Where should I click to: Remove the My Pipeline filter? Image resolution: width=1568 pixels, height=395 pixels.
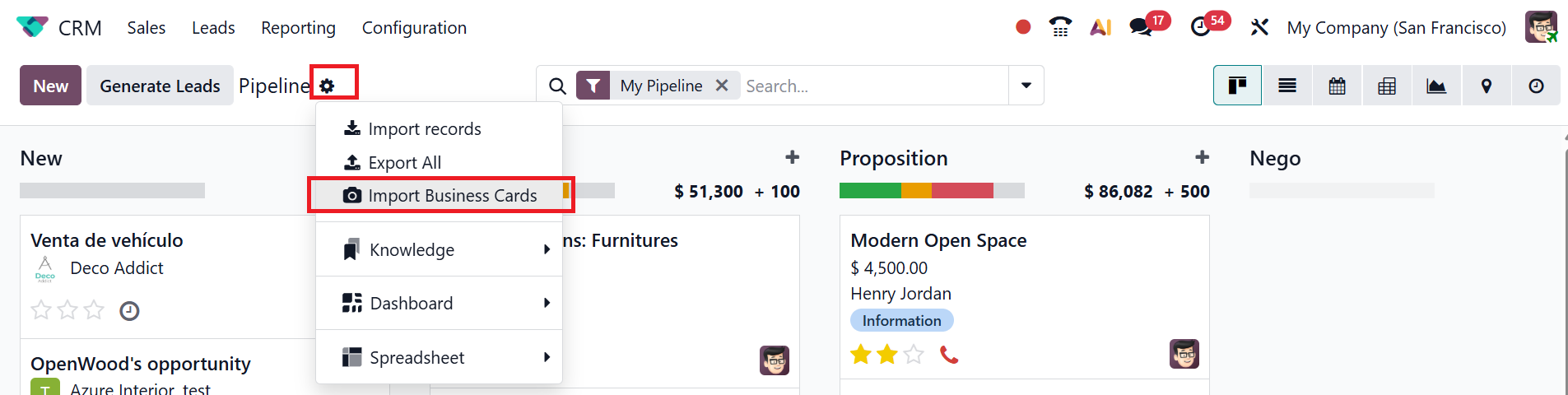pos(722,86)
